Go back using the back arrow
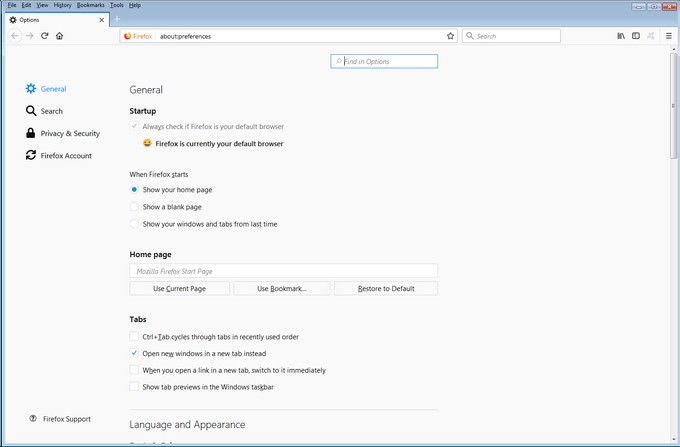Image resolution: width=680 pixels, height=447 pixels. click(15, 36)
